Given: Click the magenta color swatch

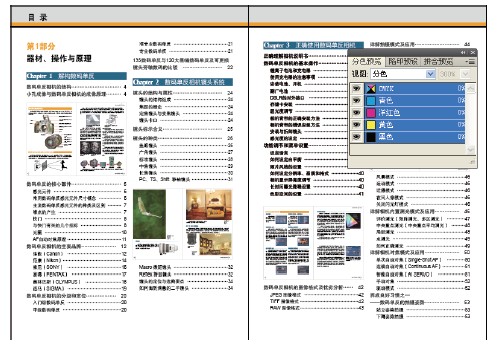Looking at the screenshot, I should (371, 113).
